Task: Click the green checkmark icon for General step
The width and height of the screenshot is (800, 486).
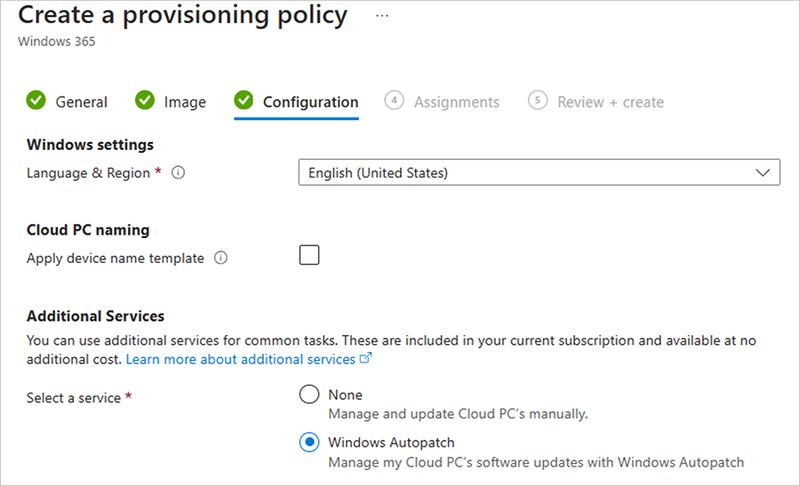Action: (36, 100)
